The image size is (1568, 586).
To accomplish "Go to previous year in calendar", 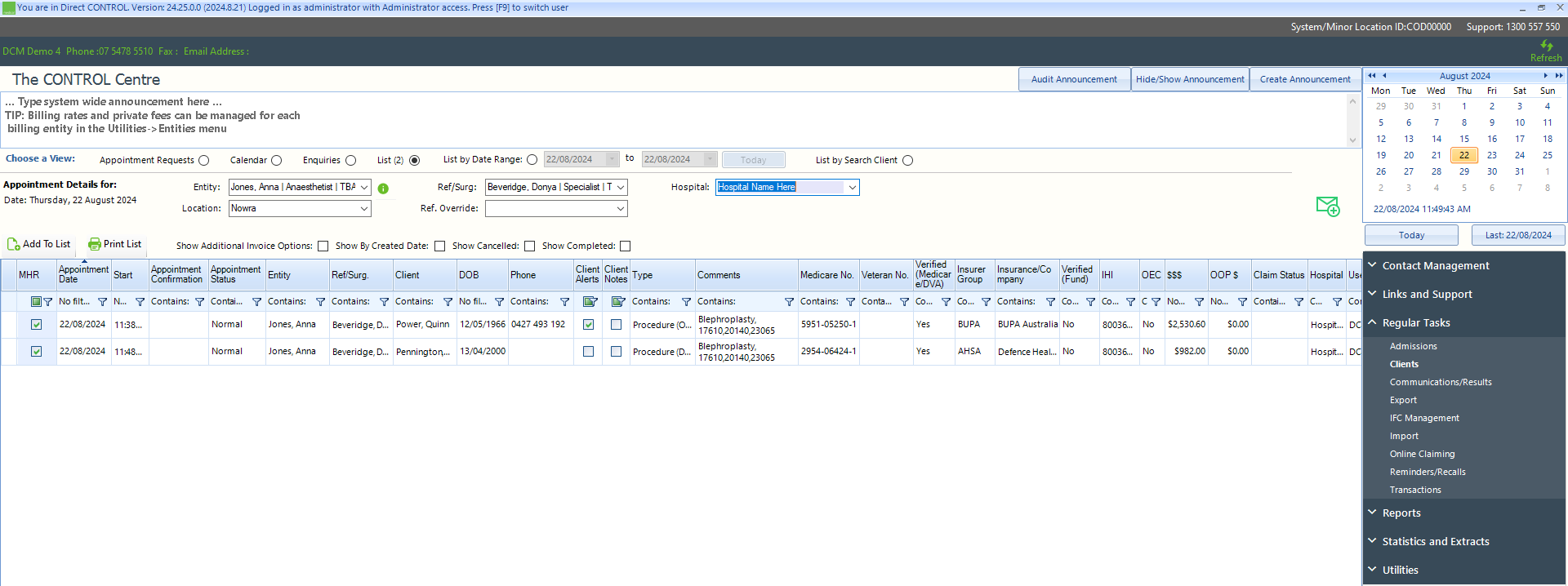I will [1372, 76].
